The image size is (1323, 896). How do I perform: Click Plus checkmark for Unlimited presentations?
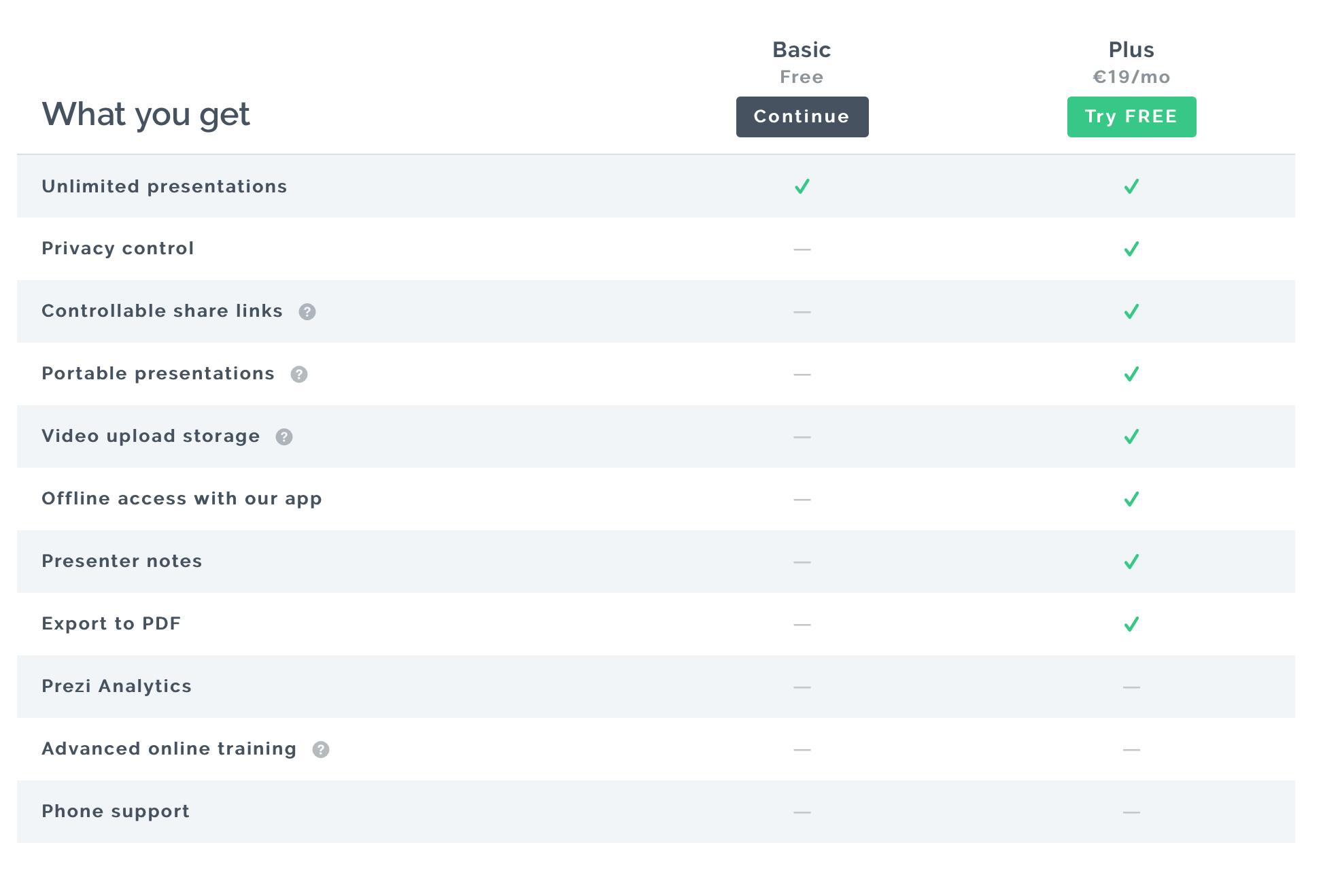coord(1131,186)
